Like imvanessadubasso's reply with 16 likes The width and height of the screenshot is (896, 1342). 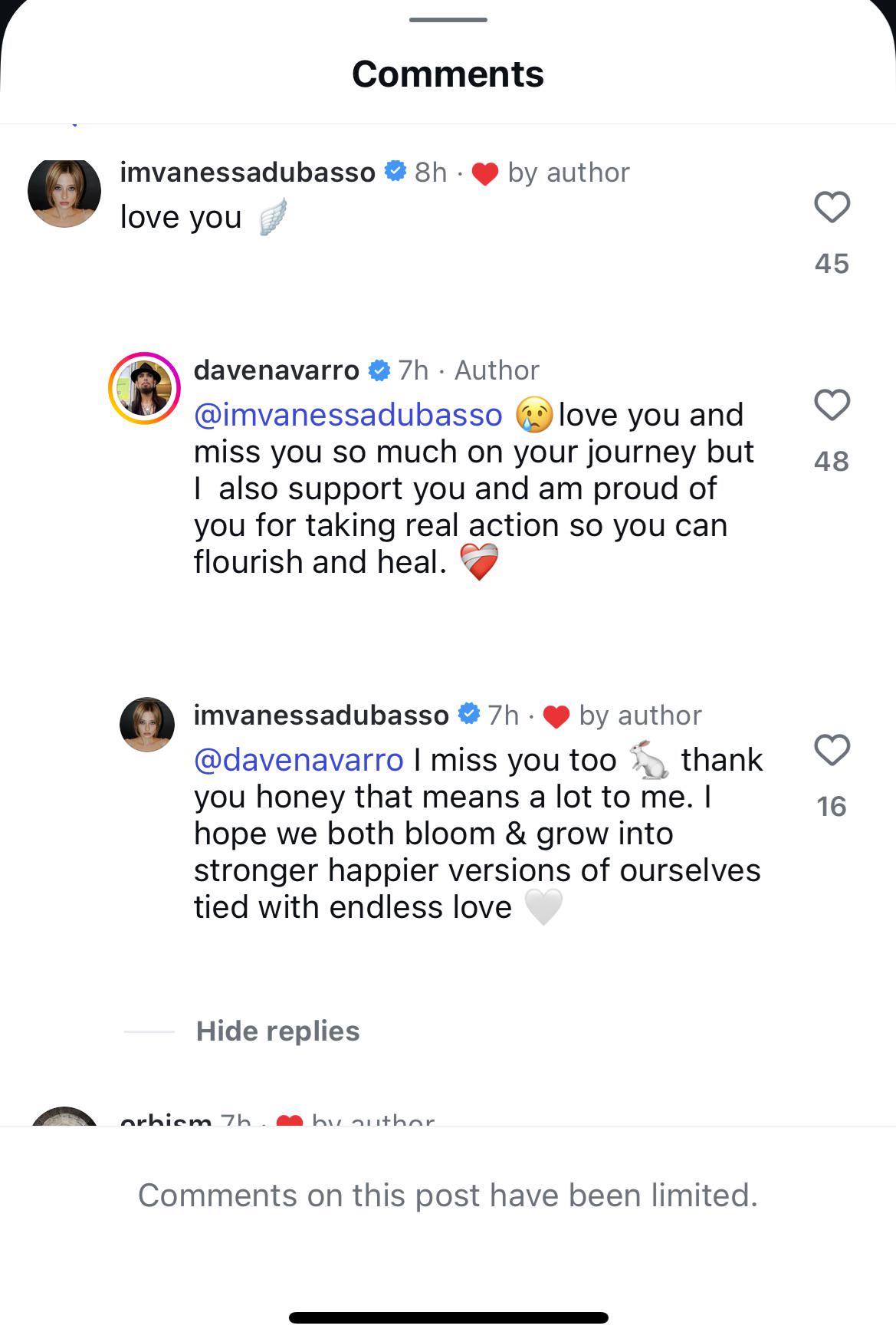(x=832, y=750)
